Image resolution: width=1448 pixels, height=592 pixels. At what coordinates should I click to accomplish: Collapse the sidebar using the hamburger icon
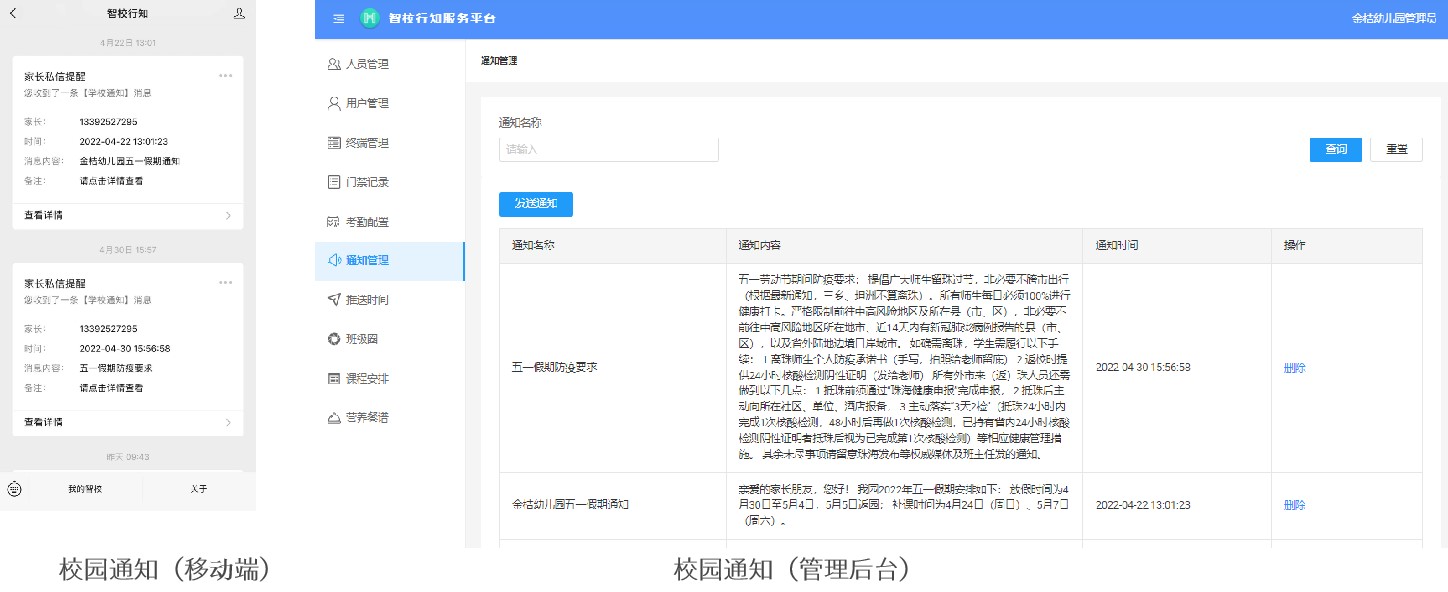338,18
